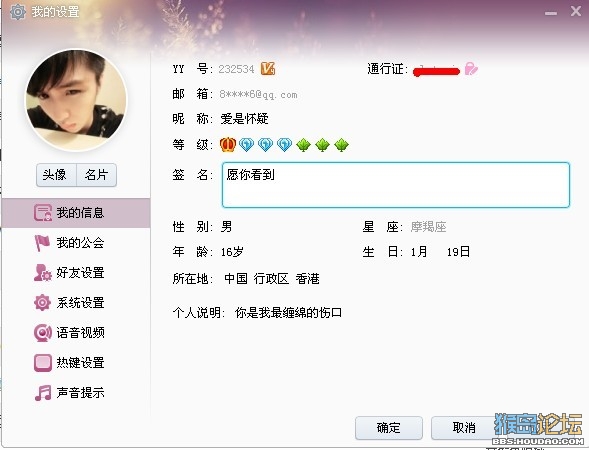Click the Sound Alerts (声音提示) music note icon
This screenshot has width=589, height=450.
pyautogui.click(x=42, y=393)
